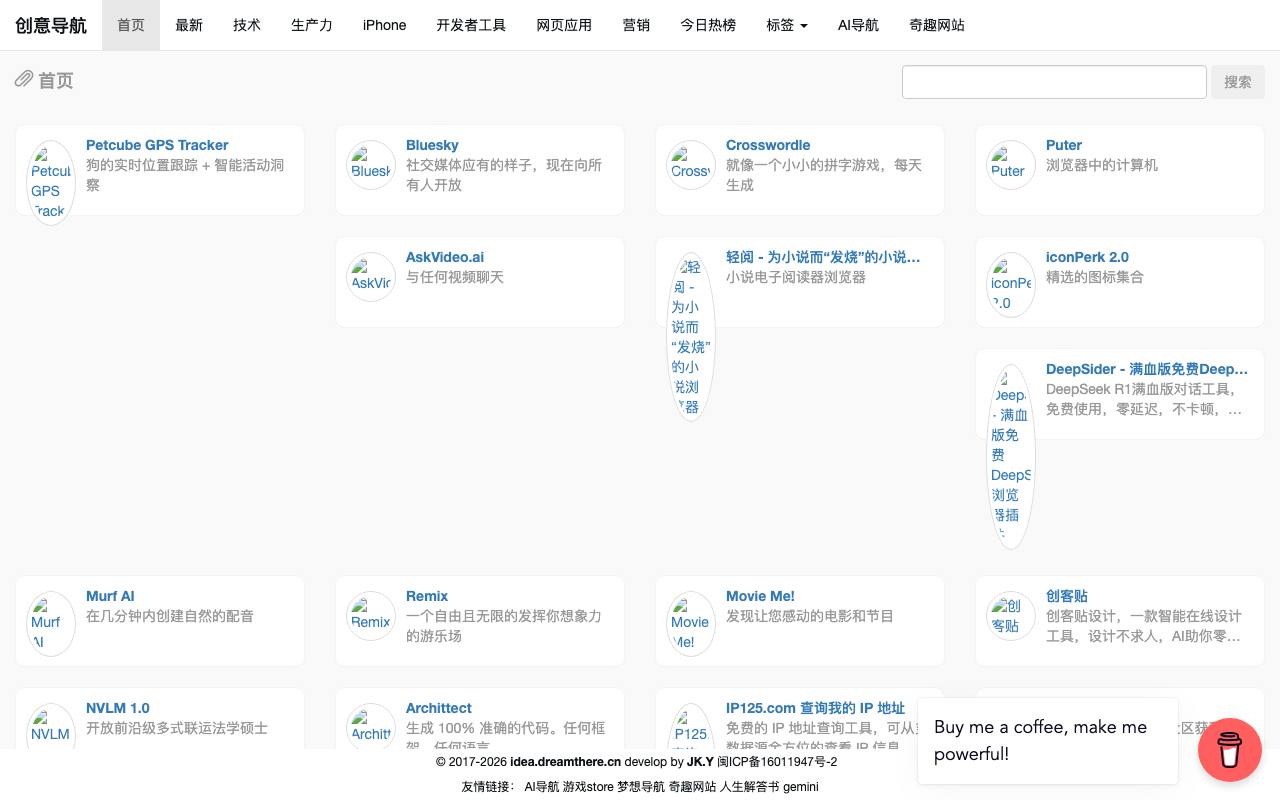Click the "Buy me a coffee" message bubble
This screenshot has height=800, width=1280.
coord(1048,740)
